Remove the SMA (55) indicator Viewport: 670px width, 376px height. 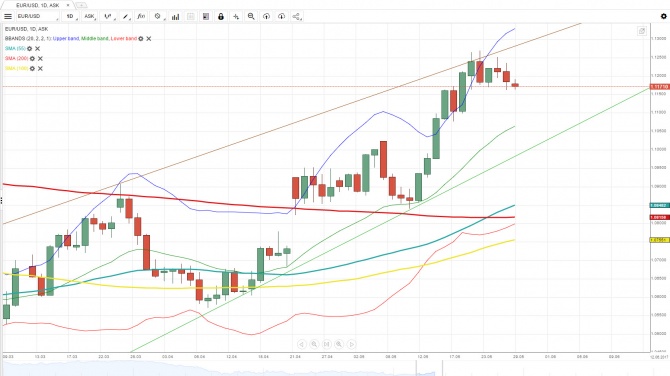[x=38, y=49]
